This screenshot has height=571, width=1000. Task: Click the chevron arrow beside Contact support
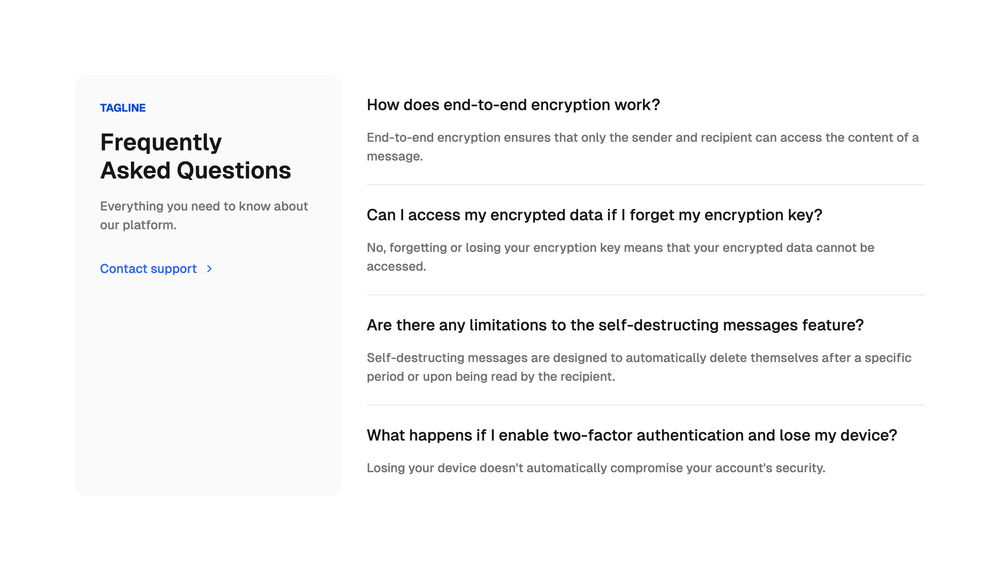209,269
